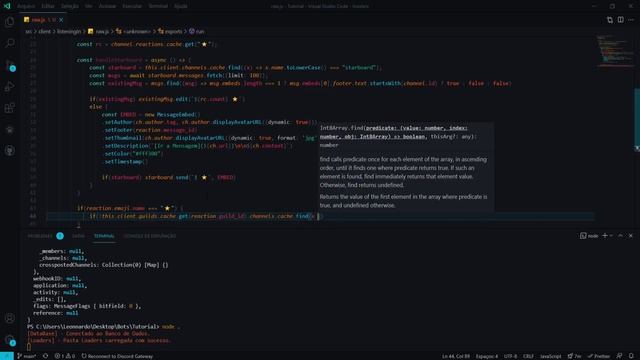Open the Acessar menu
The height and width of the screenshot is (360, 640).
point(107,6)
